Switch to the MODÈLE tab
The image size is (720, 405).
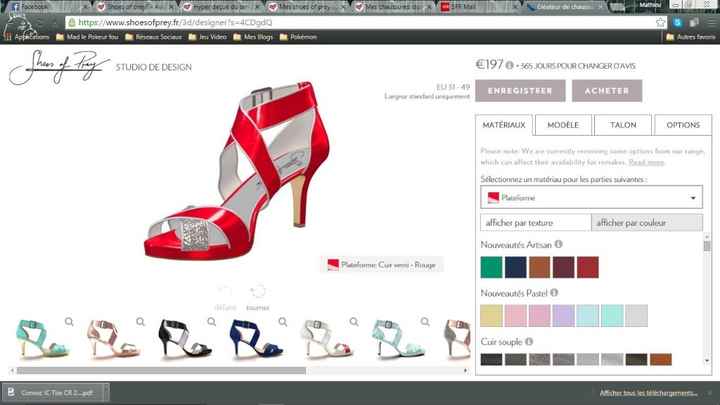point(563,125)
